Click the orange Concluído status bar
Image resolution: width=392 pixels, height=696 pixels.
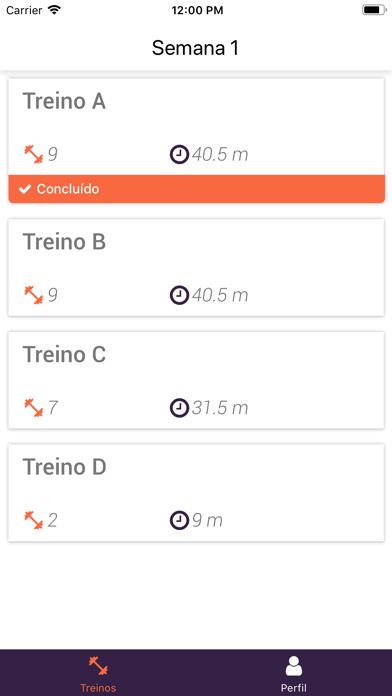196,189
